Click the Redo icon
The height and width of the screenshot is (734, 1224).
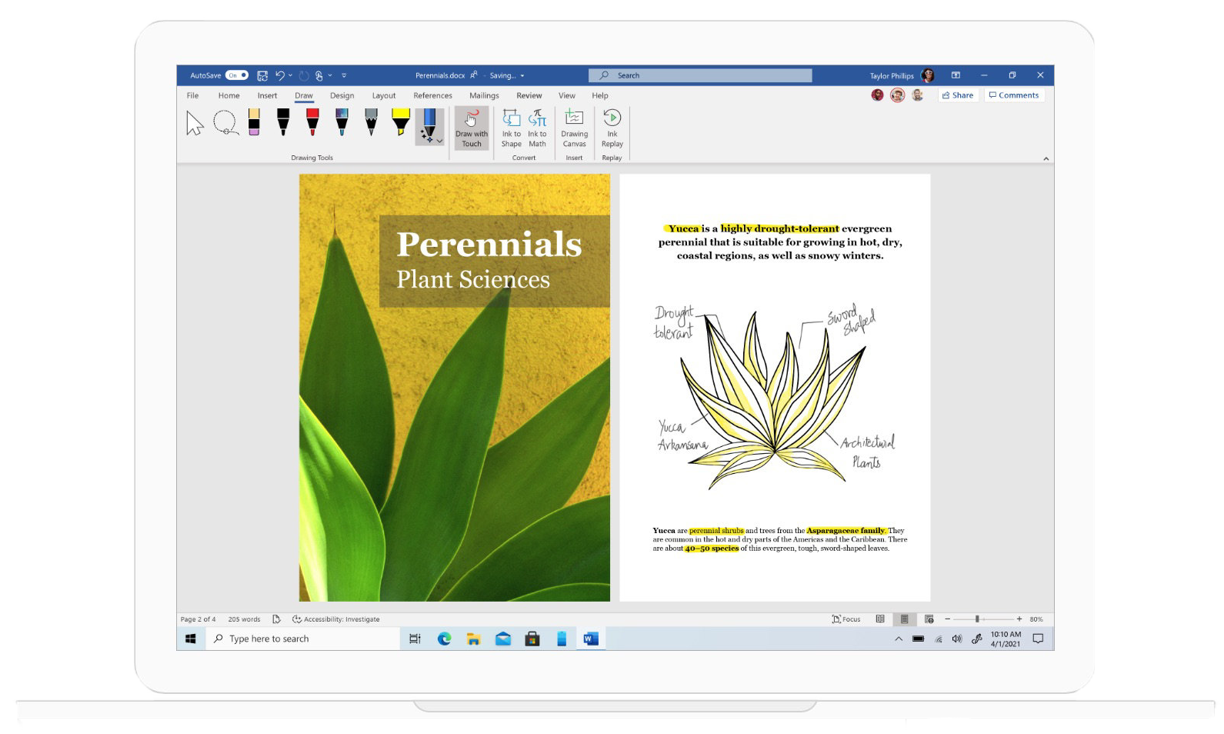304,75
